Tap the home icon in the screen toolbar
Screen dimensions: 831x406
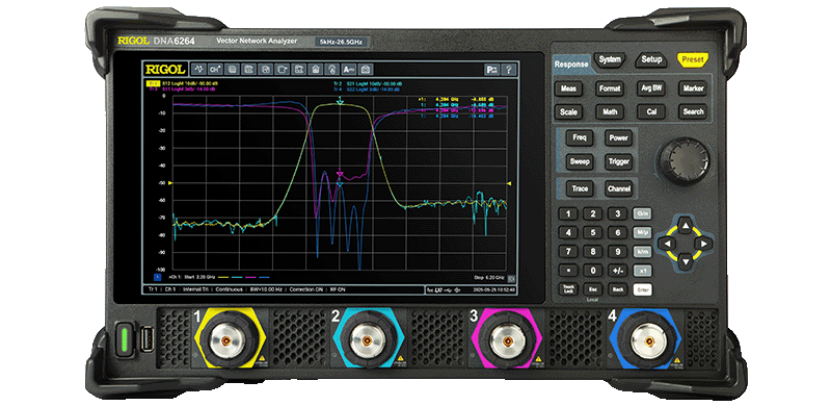[x=315, y=69]
